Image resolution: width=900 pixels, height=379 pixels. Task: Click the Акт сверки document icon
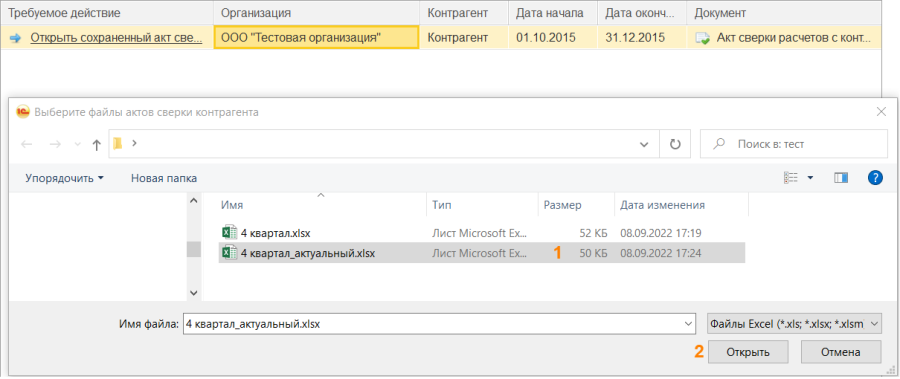(x=702, y=38)
